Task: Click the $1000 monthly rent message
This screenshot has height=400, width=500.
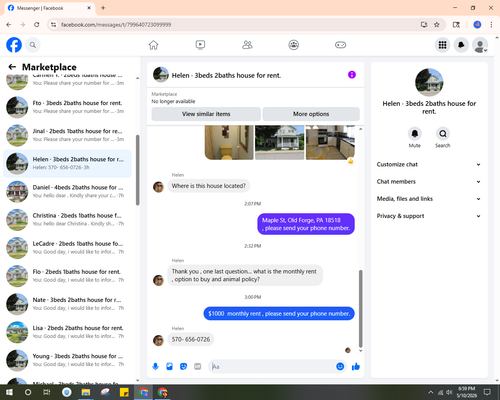Action: [279, 314]
